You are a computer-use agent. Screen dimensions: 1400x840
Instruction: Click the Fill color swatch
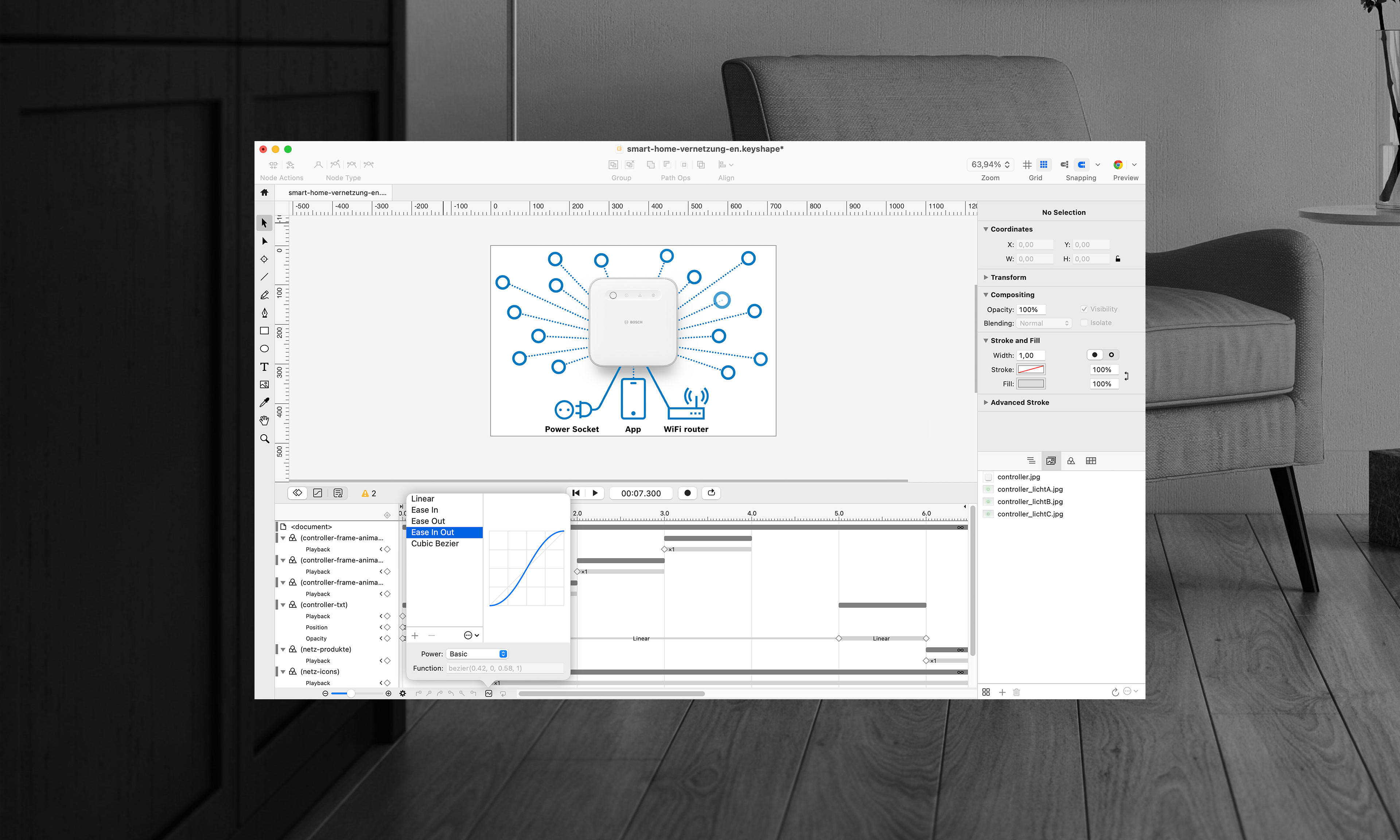click(1031, 384)
